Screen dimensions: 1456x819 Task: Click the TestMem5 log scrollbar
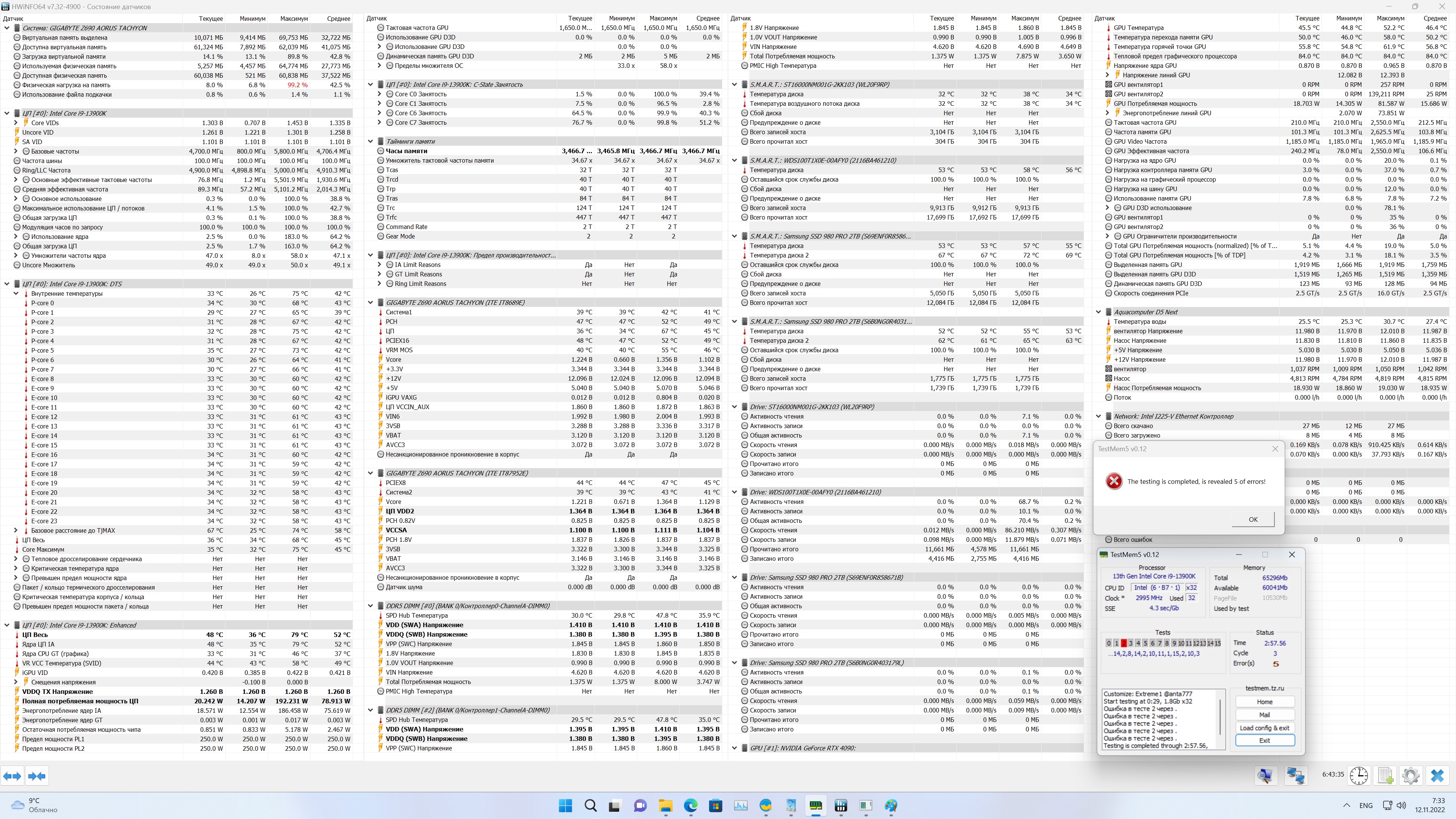pyautogui.click(x=1220, y=718)
